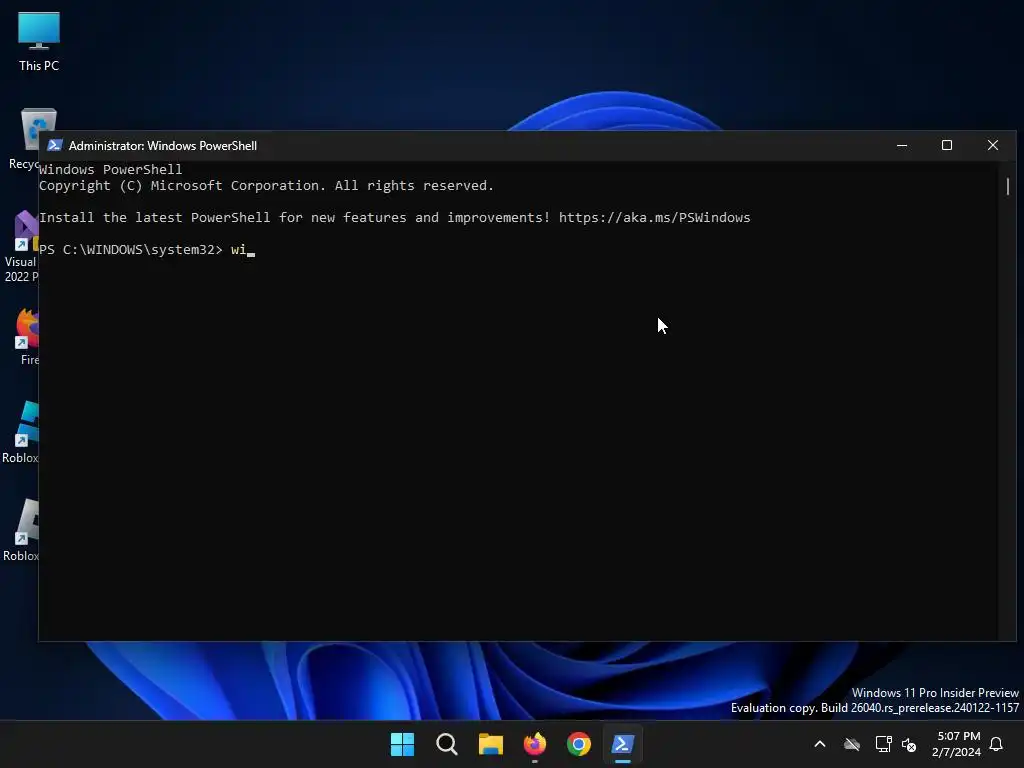This screenshot has height=768, width=1024.
Task: Open Firefox from the taskbar
Action: tap(535, 744)
